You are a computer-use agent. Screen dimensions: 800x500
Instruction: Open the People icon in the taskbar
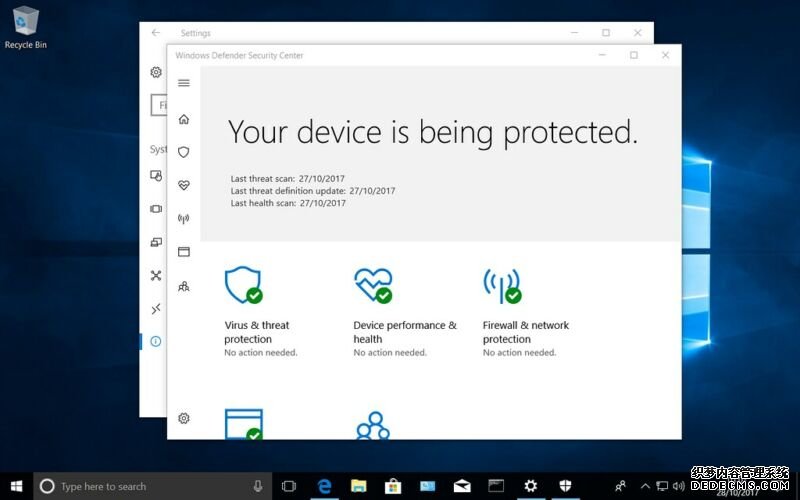point(620,486)
